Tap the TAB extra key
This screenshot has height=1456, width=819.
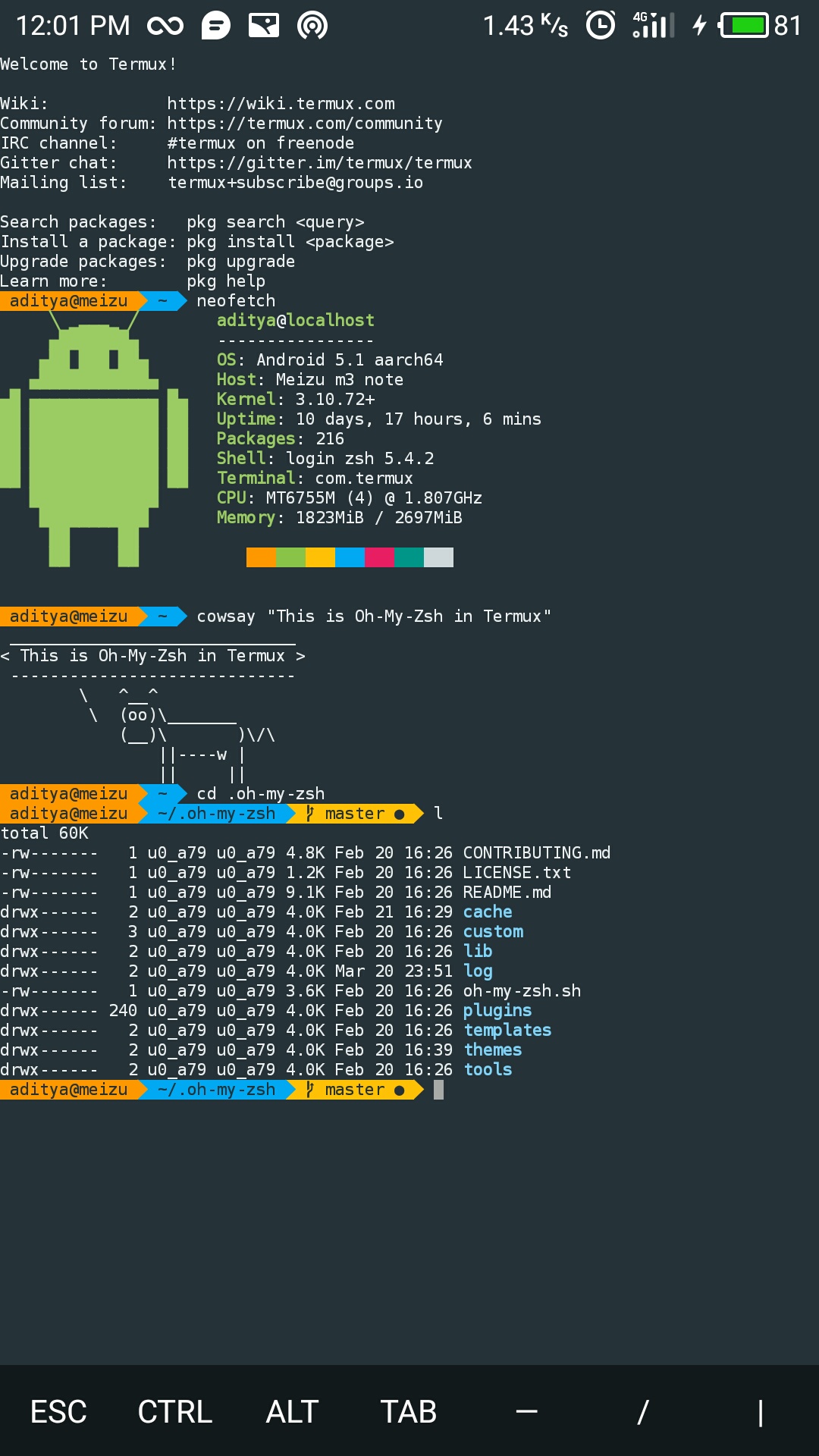(x=409, y=1412)
